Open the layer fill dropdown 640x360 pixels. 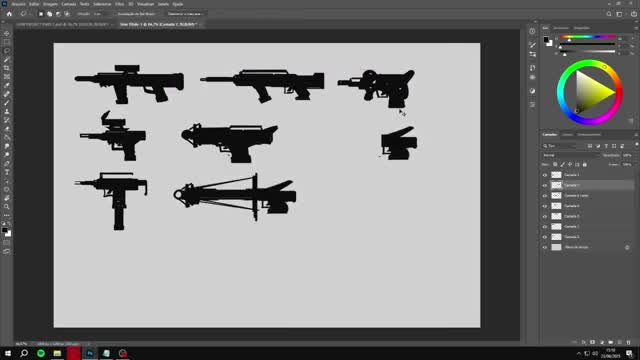[628, 164]
